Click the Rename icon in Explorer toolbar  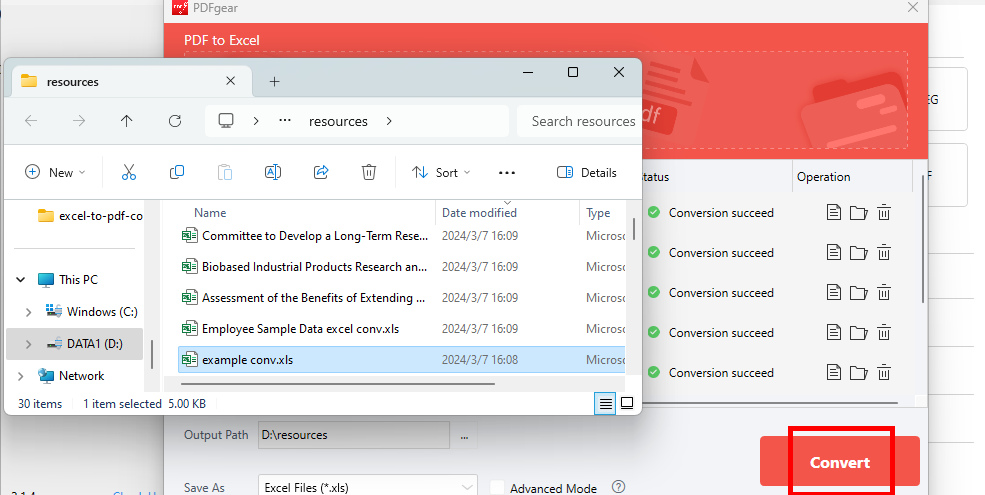[273, 172]
